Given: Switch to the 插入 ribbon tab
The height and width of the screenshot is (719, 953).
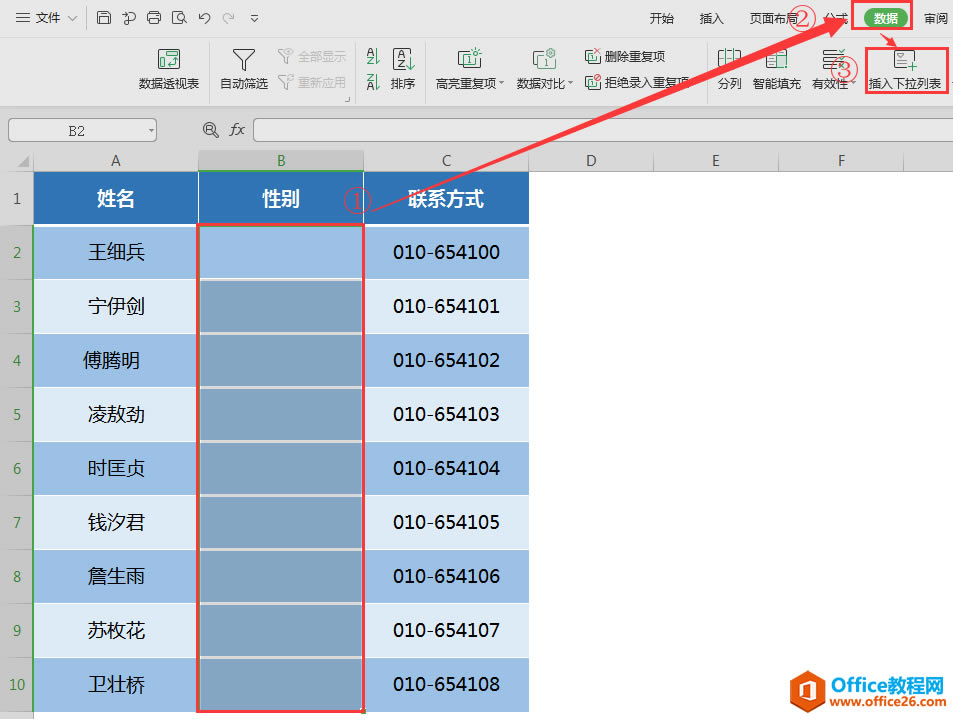Looking at the screenshot, I should pos(711,19).
